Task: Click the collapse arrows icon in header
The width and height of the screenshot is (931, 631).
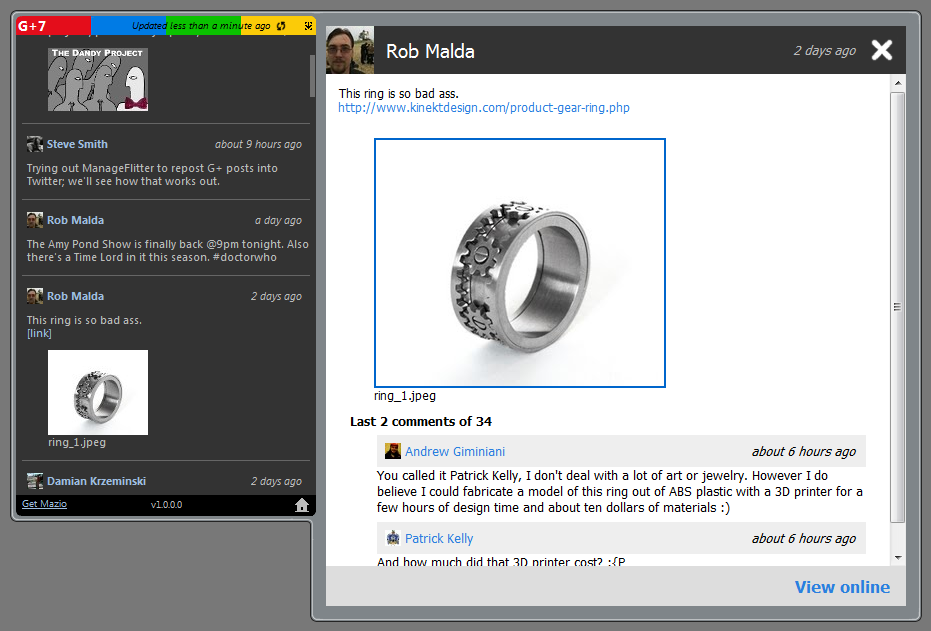Action: (307, 26)
